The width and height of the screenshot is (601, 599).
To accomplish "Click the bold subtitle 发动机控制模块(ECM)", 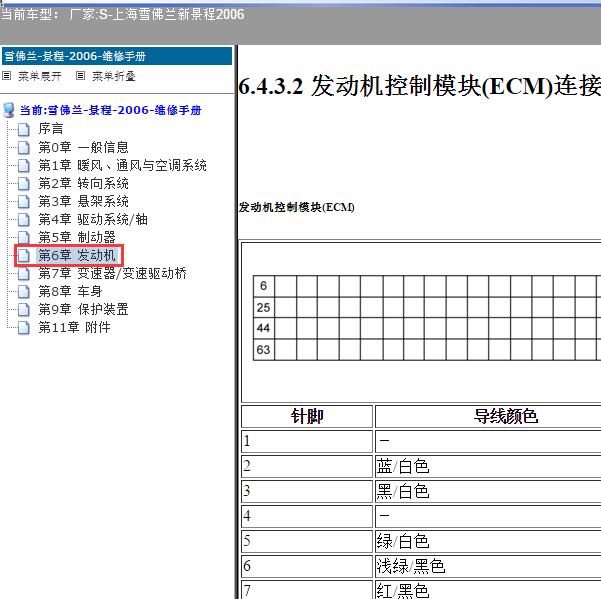I will click(296, 207).
